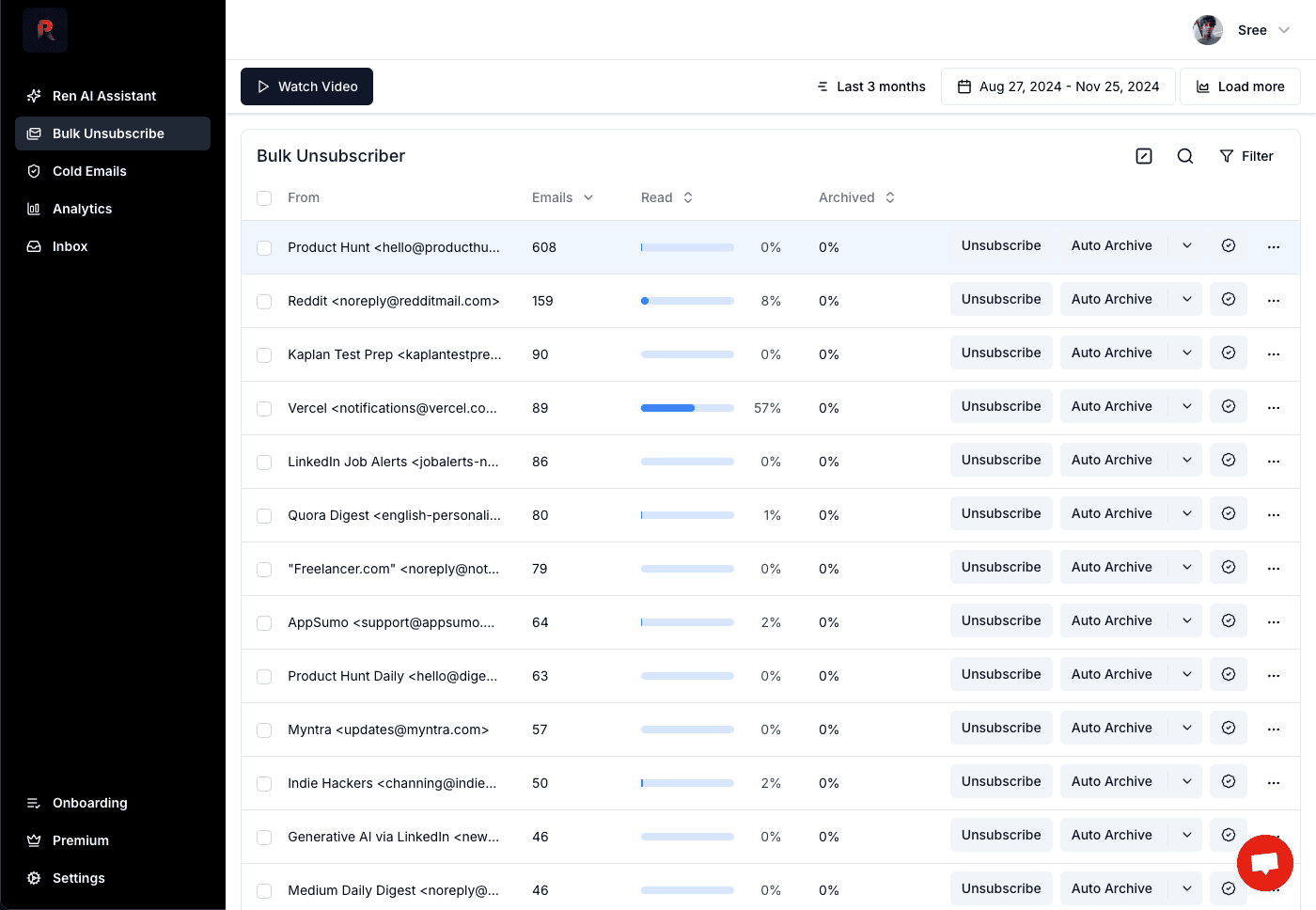Expand the Sree account menu chevron
Viewport: 1316px width, 910px height.
pyautogui.click(x=1284, y=30)
